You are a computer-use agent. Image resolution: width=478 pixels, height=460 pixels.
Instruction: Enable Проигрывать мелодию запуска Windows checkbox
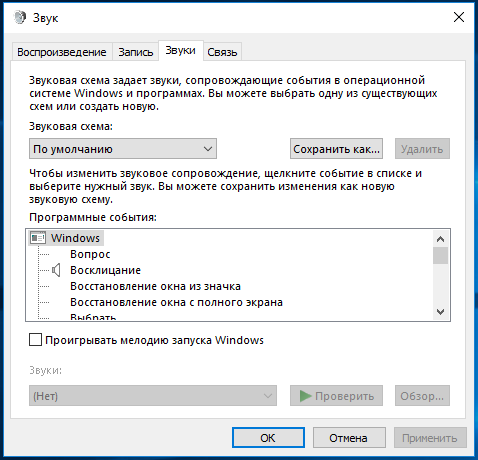pos(35,340)
